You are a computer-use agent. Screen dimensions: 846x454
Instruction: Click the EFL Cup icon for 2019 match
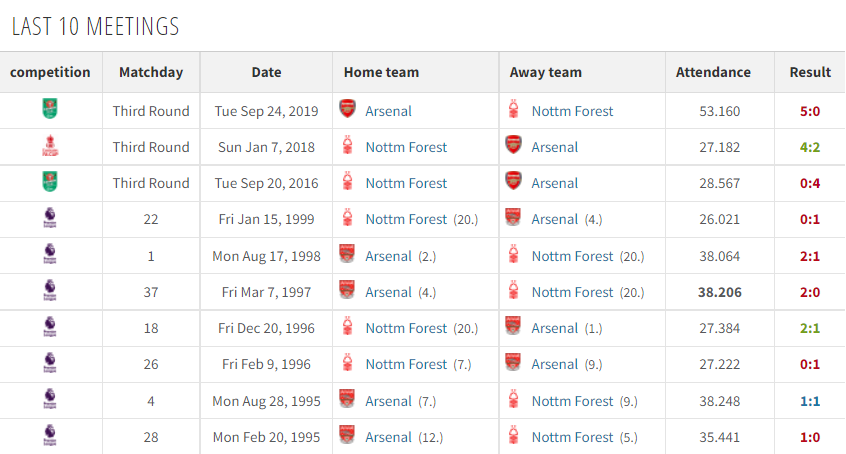coord(50,109)
